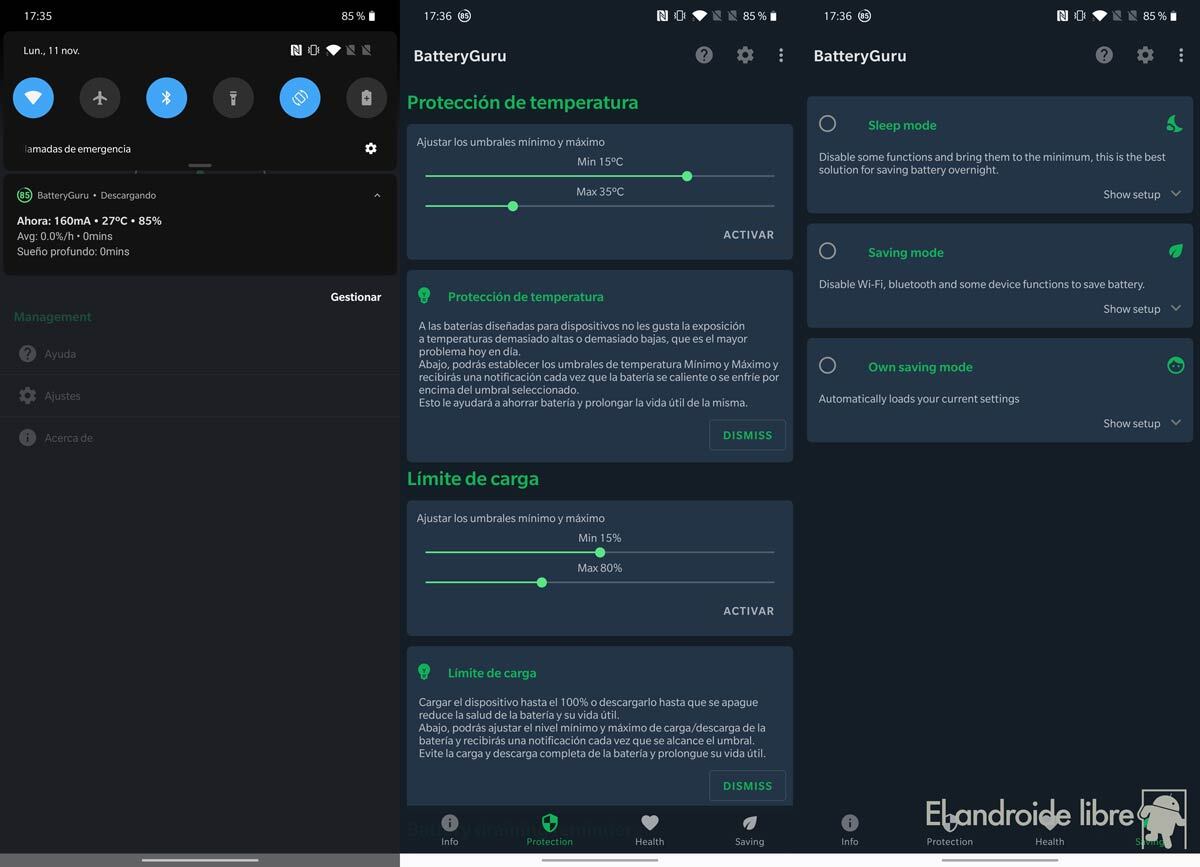Tap ACTIVAR under temperature thresholds
The width and height of the screenshot is (1200, 867).
click(749, 235)
